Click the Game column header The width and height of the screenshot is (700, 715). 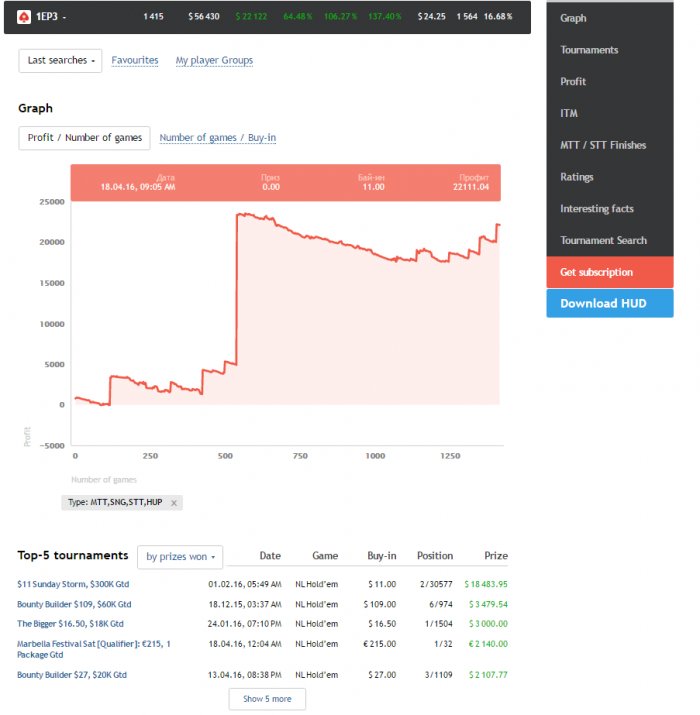tap(325, 556)
